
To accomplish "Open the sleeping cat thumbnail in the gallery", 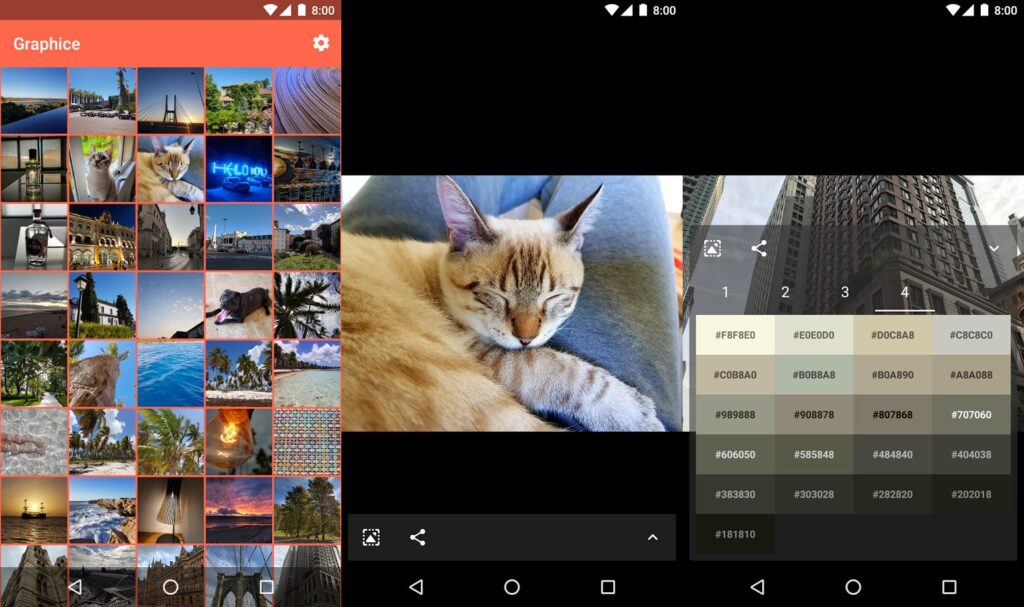I will coord(170,169).
